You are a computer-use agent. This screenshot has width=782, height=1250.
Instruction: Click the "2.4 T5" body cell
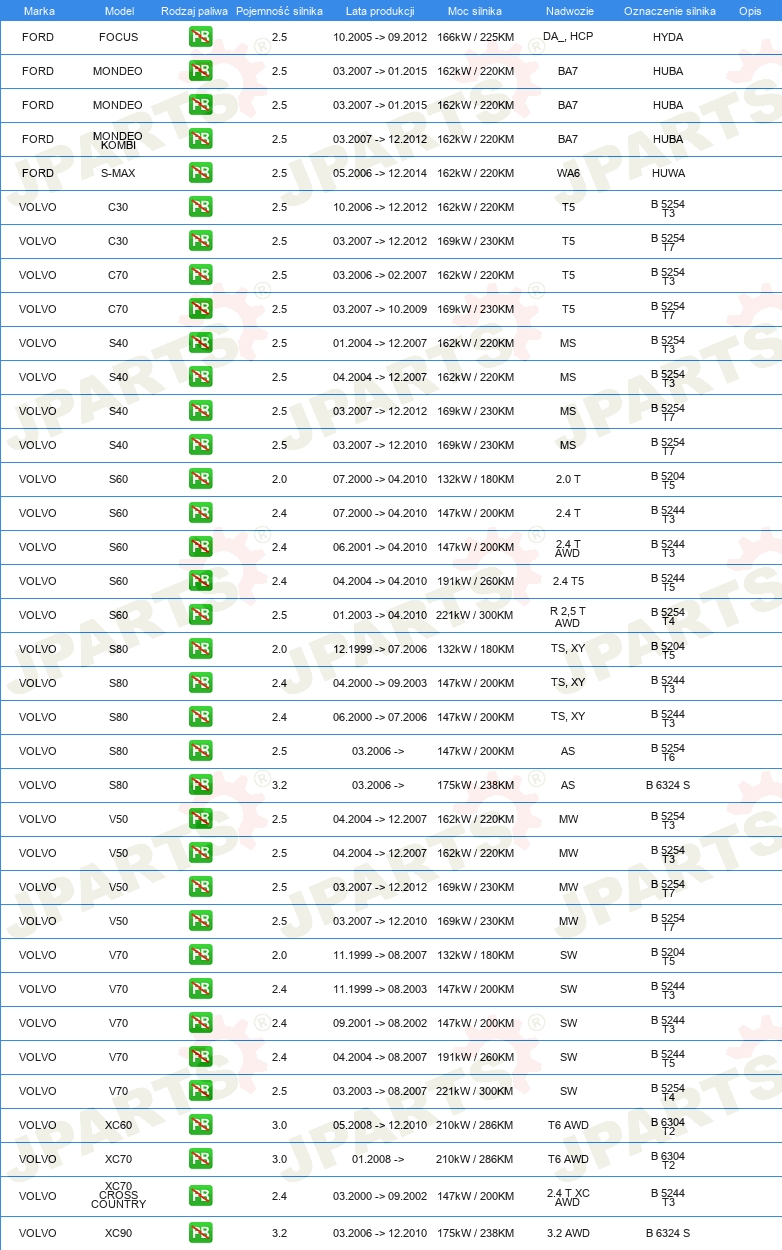[568, 581]
